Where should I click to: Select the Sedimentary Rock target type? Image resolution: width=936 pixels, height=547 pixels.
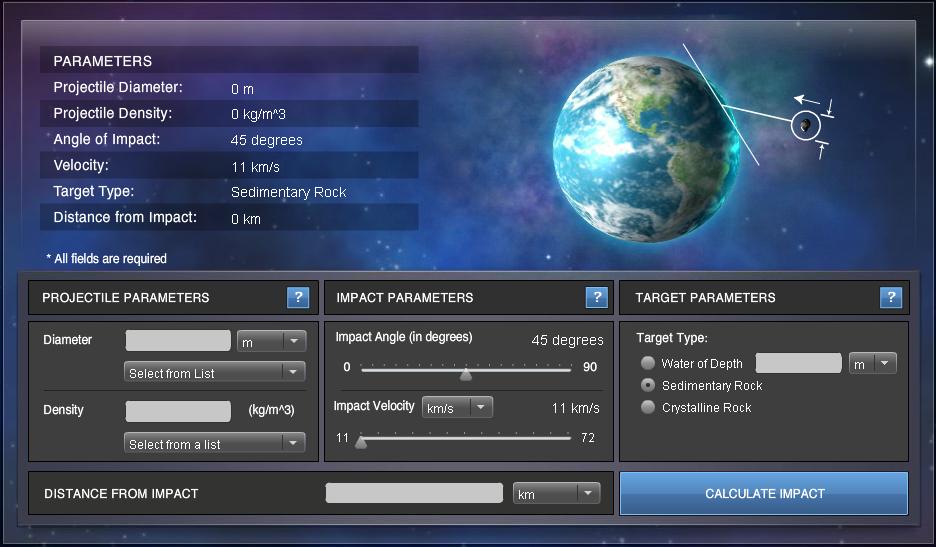pyautogui.click(x=648, y=385)
